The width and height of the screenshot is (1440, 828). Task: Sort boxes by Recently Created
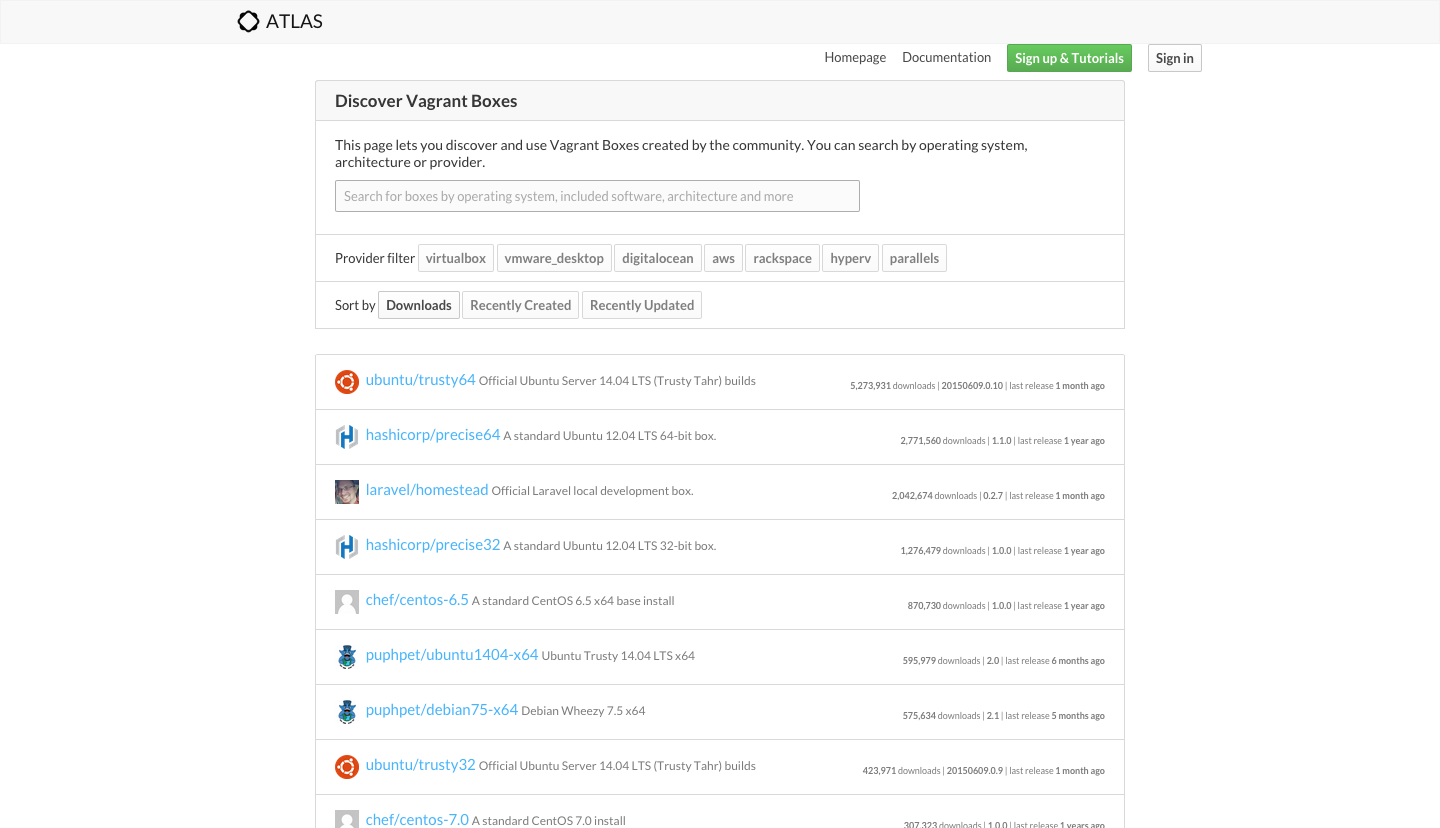click(521, 305)
